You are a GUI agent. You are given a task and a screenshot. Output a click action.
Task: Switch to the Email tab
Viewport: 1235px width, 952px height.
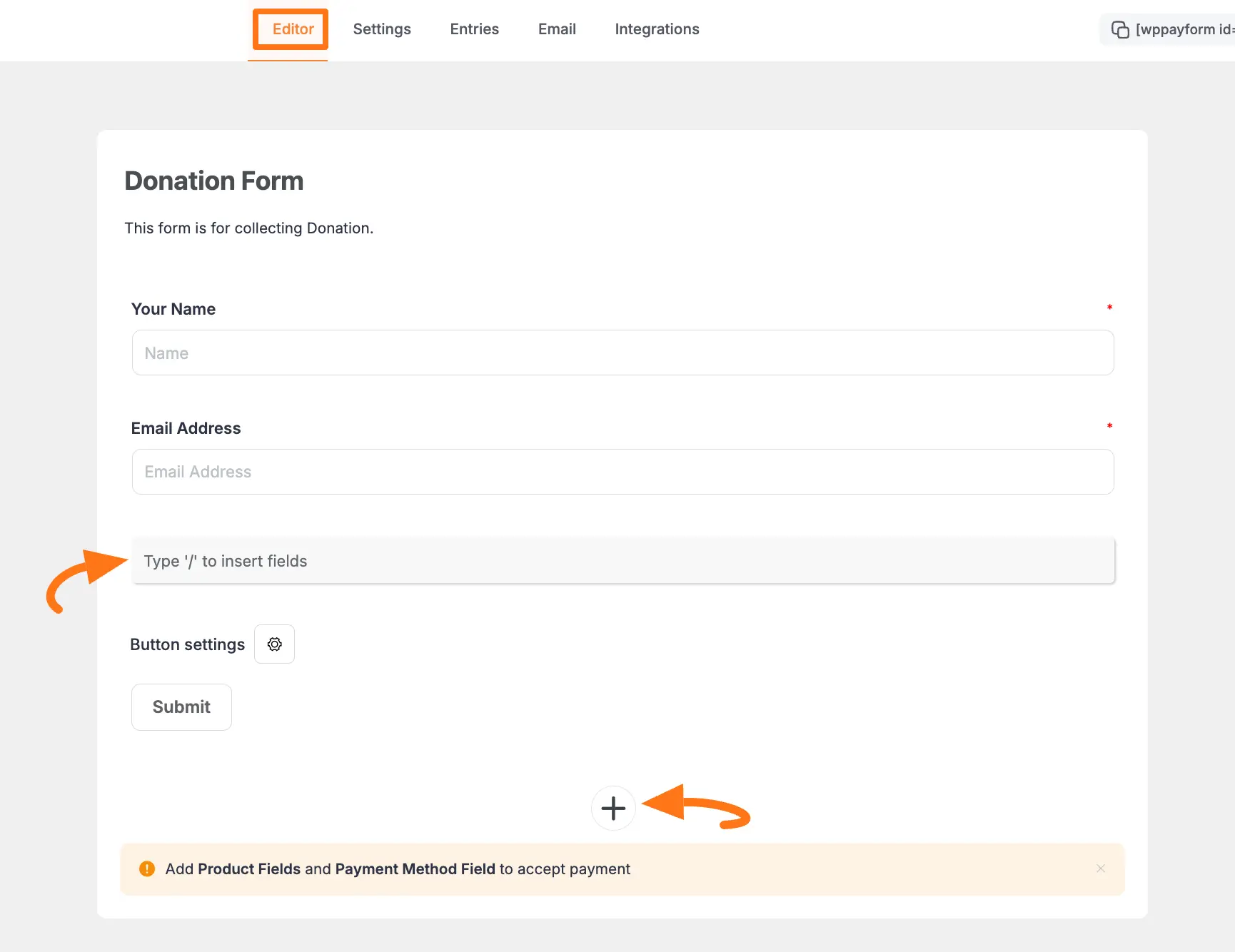click(557, 29)
